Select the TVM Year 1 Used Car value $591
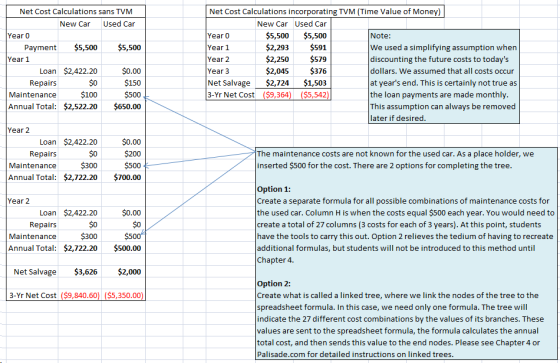 click(318, 48)
